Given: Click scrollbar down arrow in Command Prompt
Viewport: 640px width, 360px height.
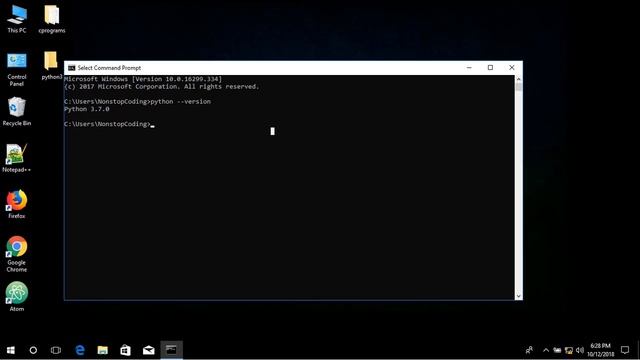Looking at the screenshot, I should coord(519,296).
